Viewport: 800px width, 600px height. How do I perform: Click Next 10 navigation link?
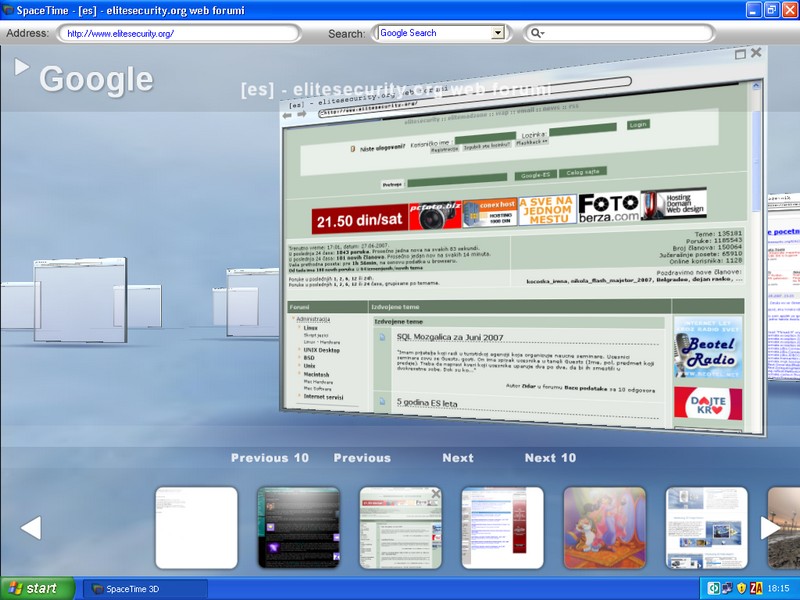tap(551, 458)
